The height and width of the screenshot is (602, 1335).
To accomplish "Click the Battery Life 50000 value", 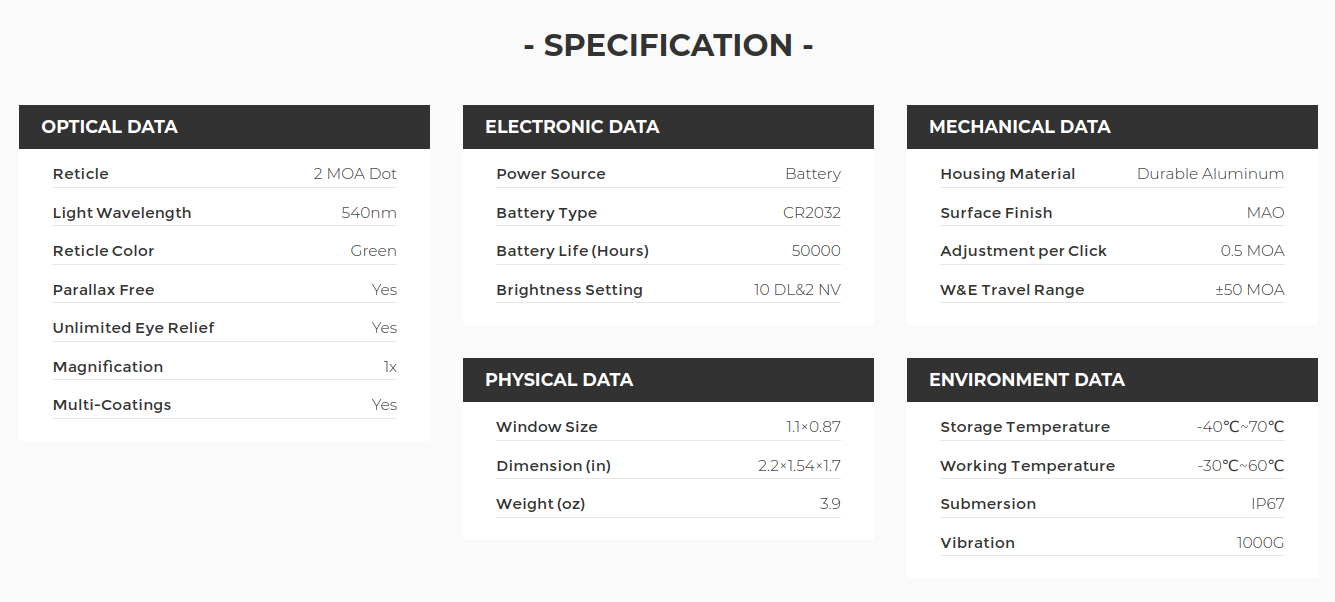I will point(816,251).
